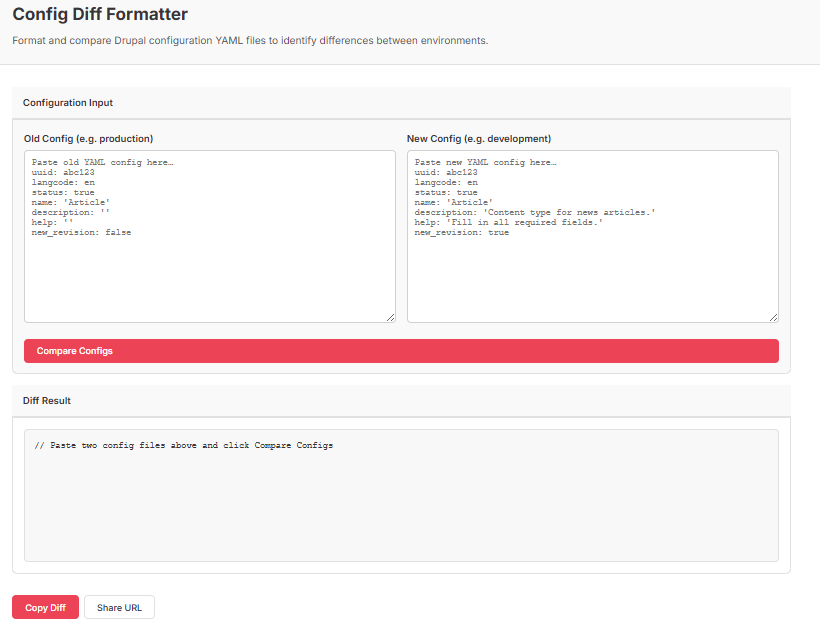Click the resize handle of New Config textarea
Screen dimensions: 820x638
click(774, 316)
